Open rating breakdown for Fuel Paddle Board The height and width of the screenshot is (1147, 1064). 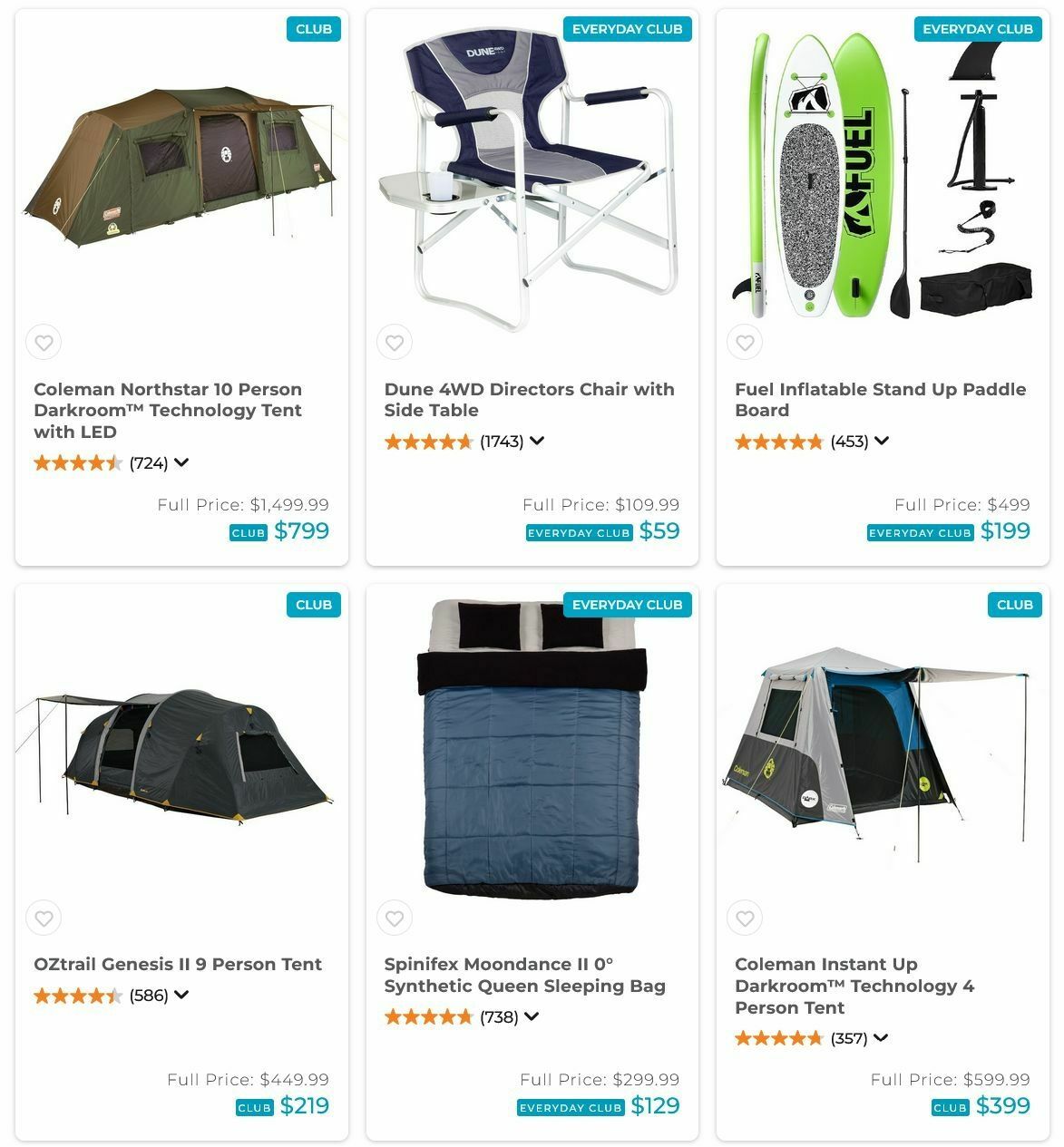tap(882, 441)
